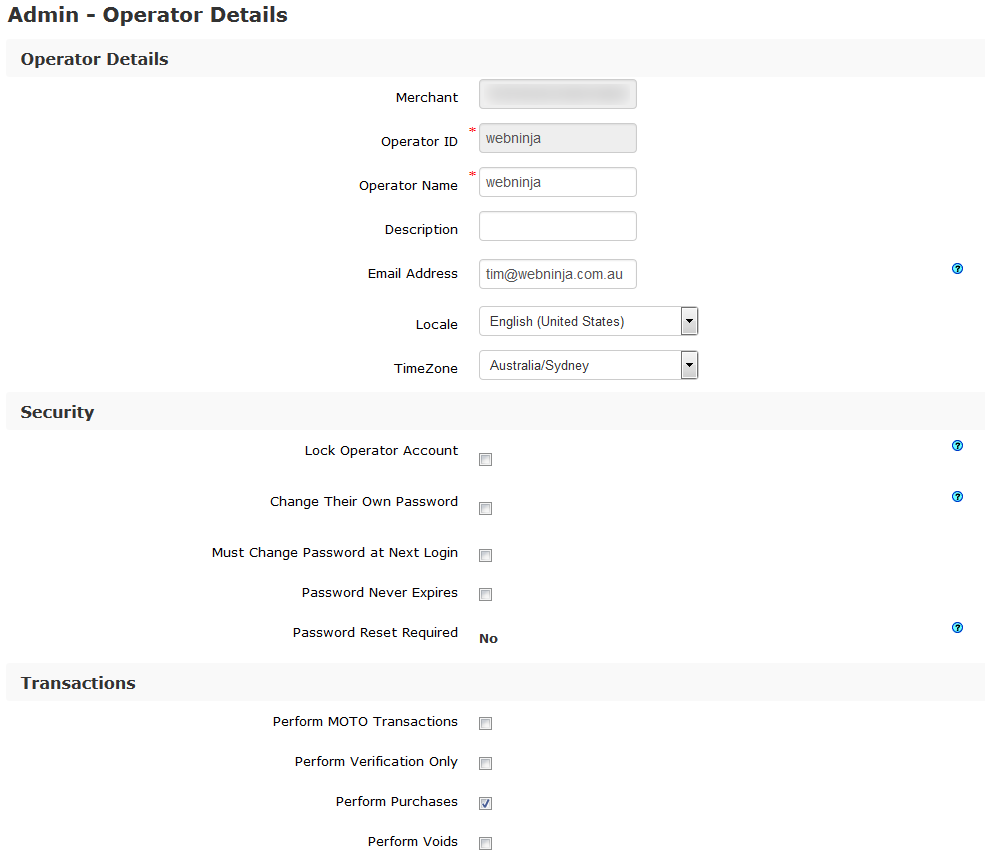Enable Perform Voids checkbox

point(486,844)
